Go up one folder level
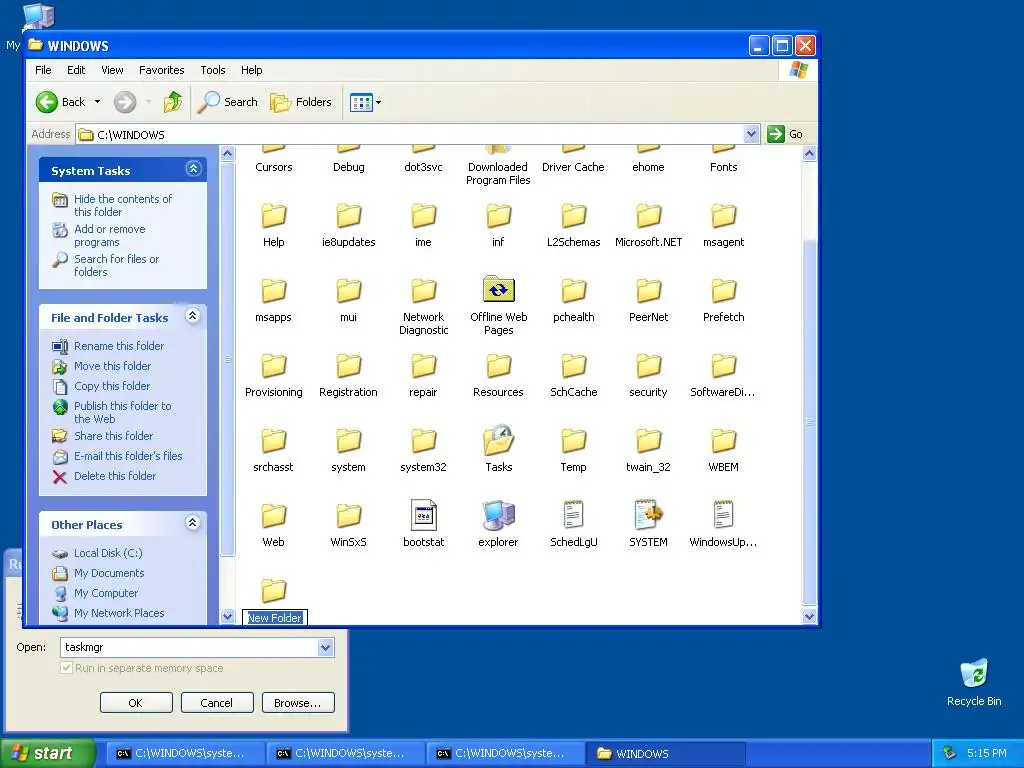 click(x=173, y=102)
